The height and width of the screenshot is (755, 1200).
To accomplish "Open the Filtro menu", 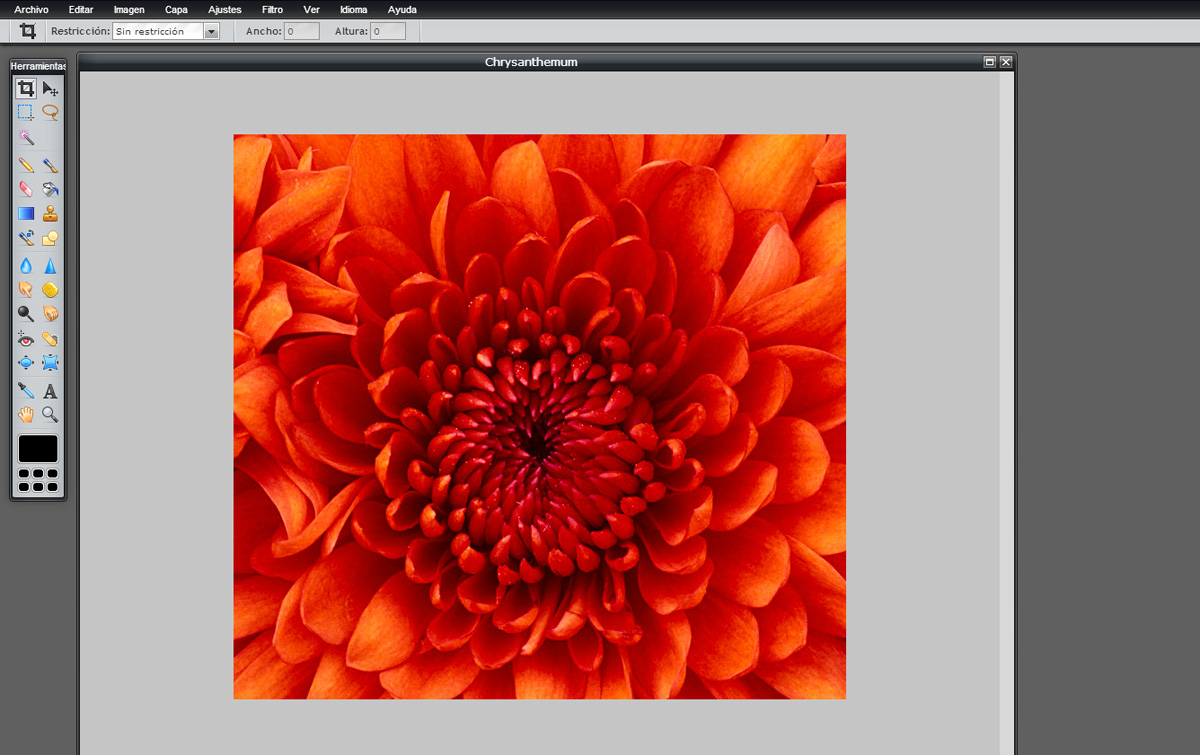I will (272, 9).
